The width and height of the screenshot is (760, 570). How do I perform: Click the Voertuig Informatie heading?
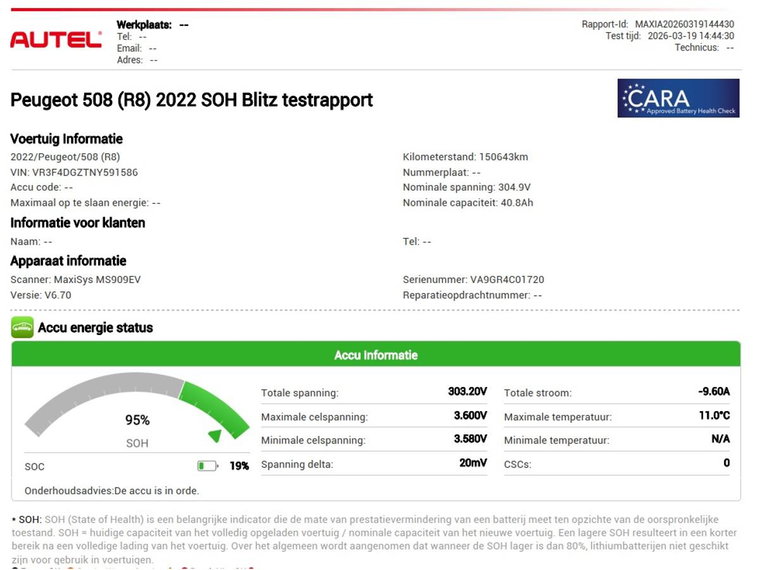click(x=66, y=139)
